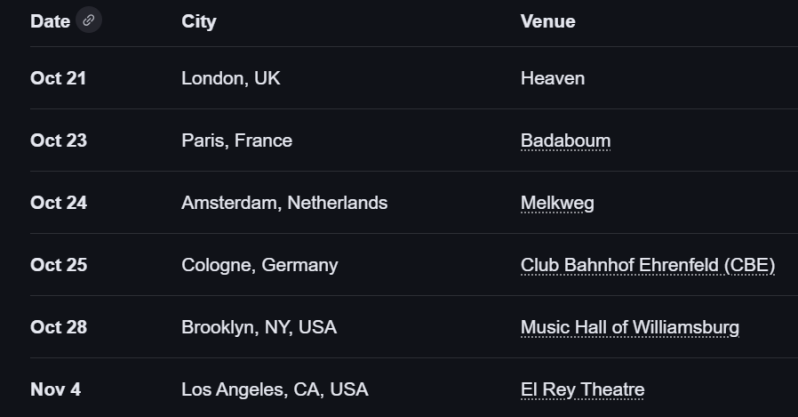Click the Cologne, Germany city cell
The height and width of the screenshot is (417, 798).
coord(259,265)
